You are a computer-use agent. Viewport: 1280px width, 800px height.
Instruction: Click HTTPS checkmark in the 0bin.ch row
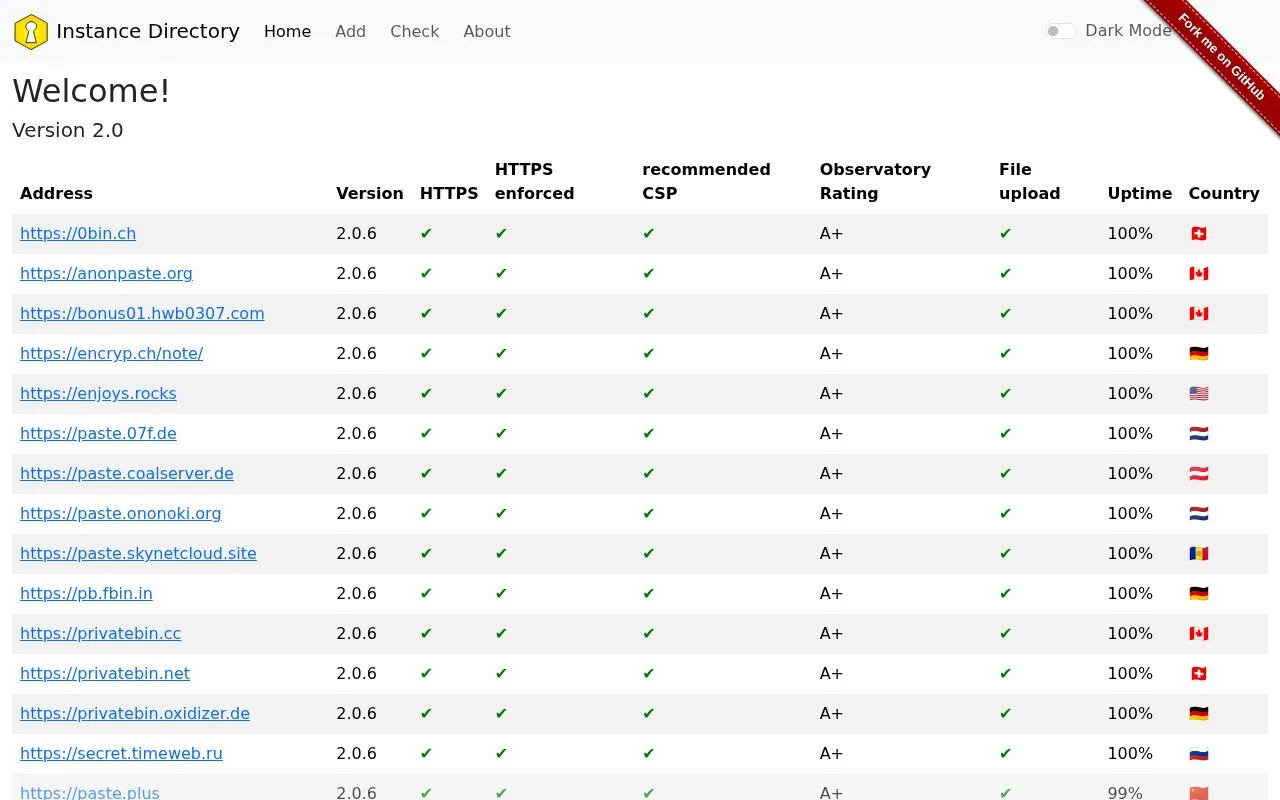(x=426, y=233)
